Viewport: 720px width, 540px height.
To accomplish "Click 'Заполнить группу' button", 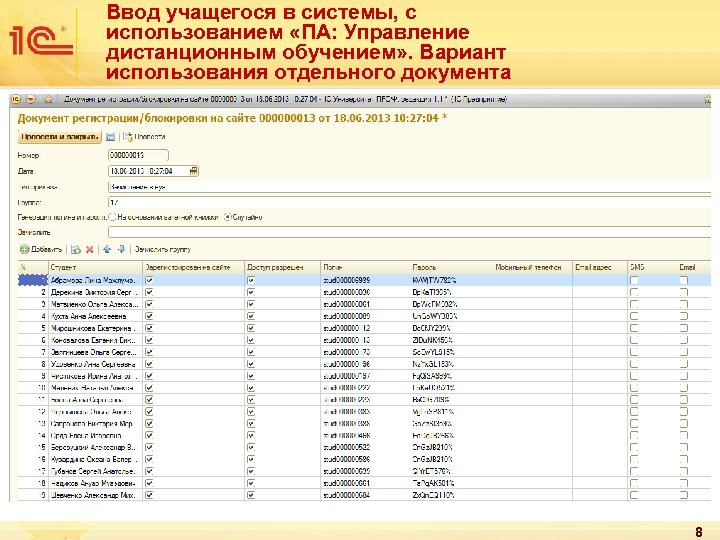I will click(x=163, y=249).
